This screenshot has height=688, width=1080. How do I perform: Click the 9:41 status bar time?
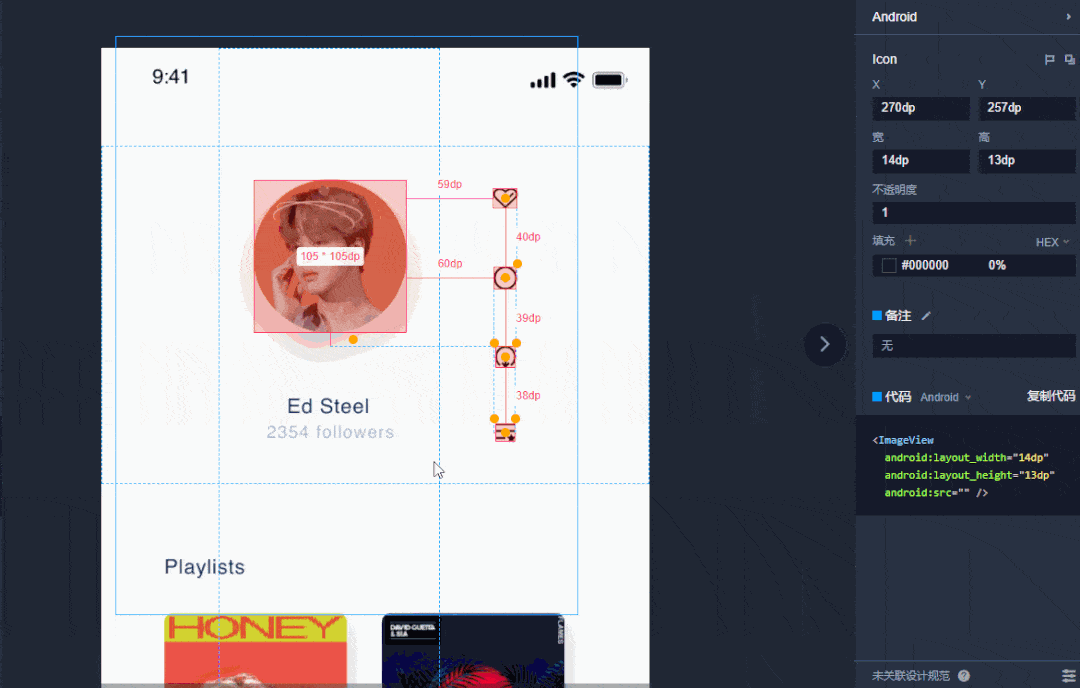pos(170,76)
